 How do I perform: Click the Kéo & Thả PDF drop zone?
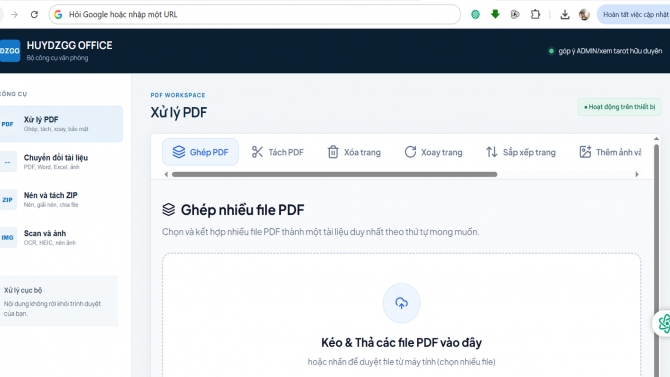point(401,315)
